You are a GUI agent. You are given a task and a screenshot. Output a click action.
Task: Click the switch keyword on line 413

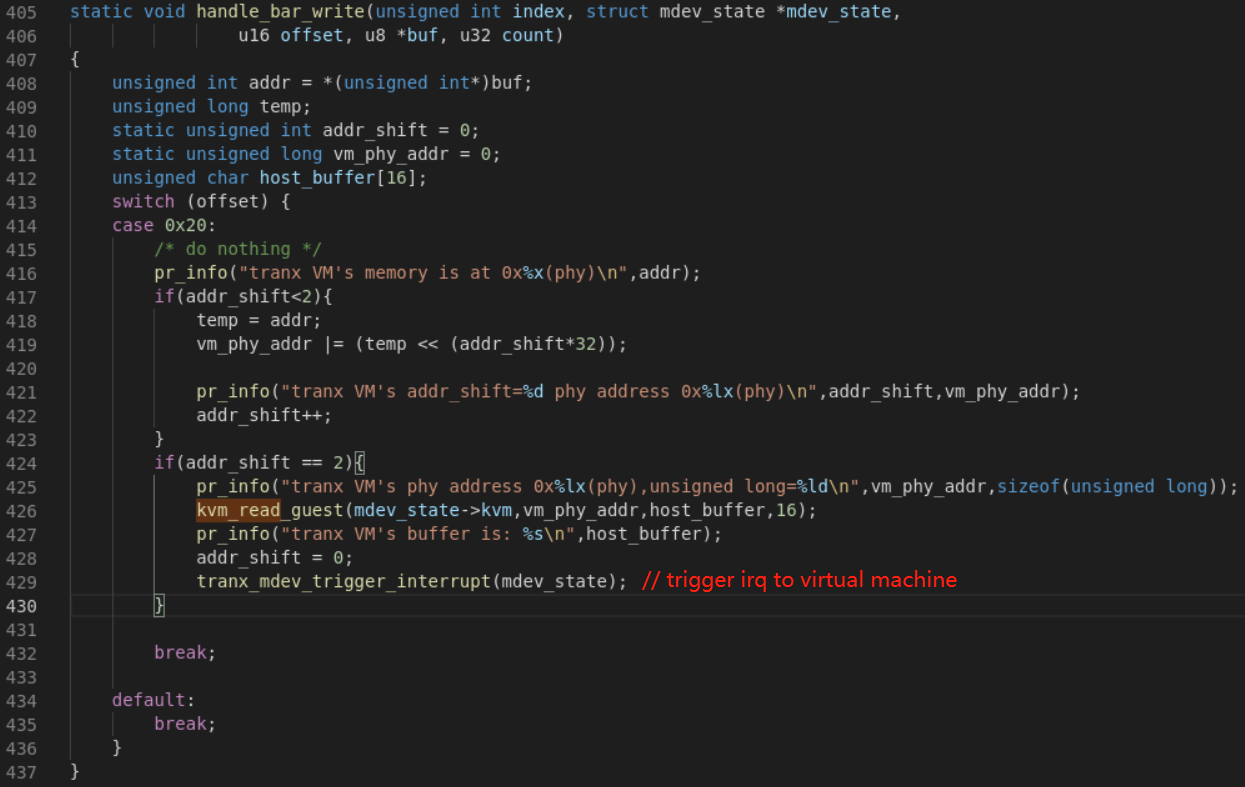[x=143, y=201]
